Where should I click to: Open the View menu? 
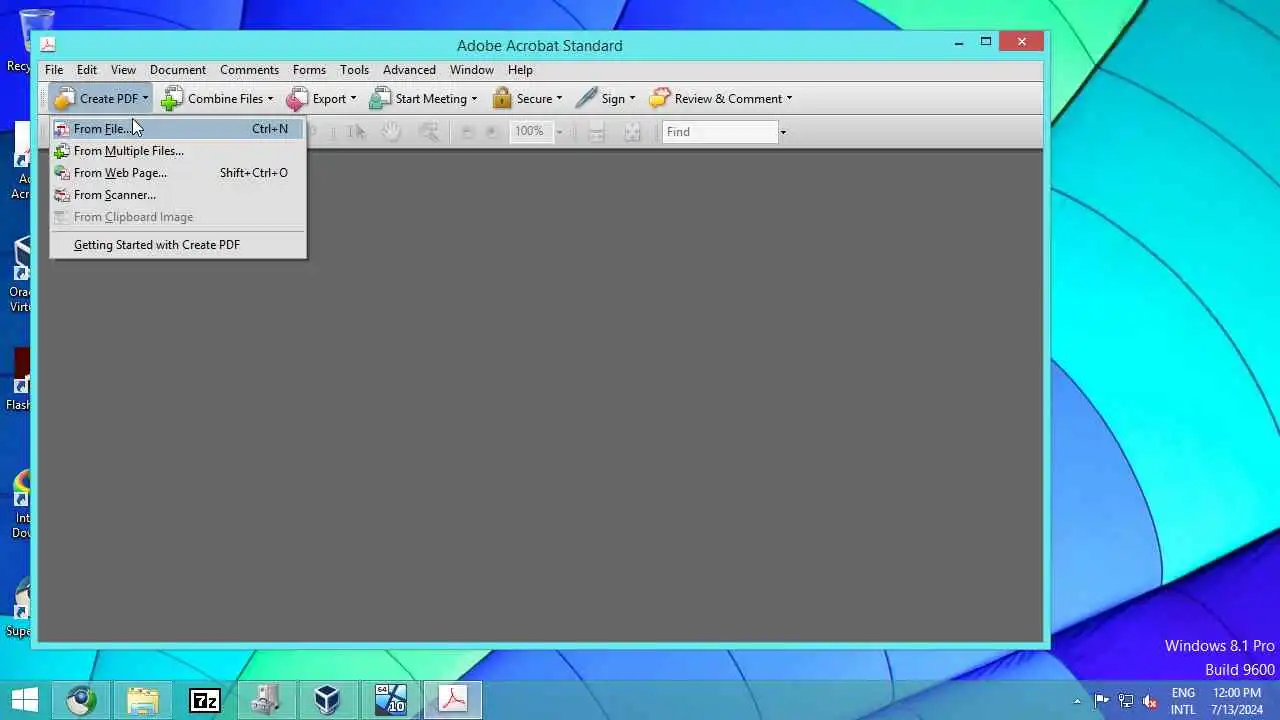123,70
